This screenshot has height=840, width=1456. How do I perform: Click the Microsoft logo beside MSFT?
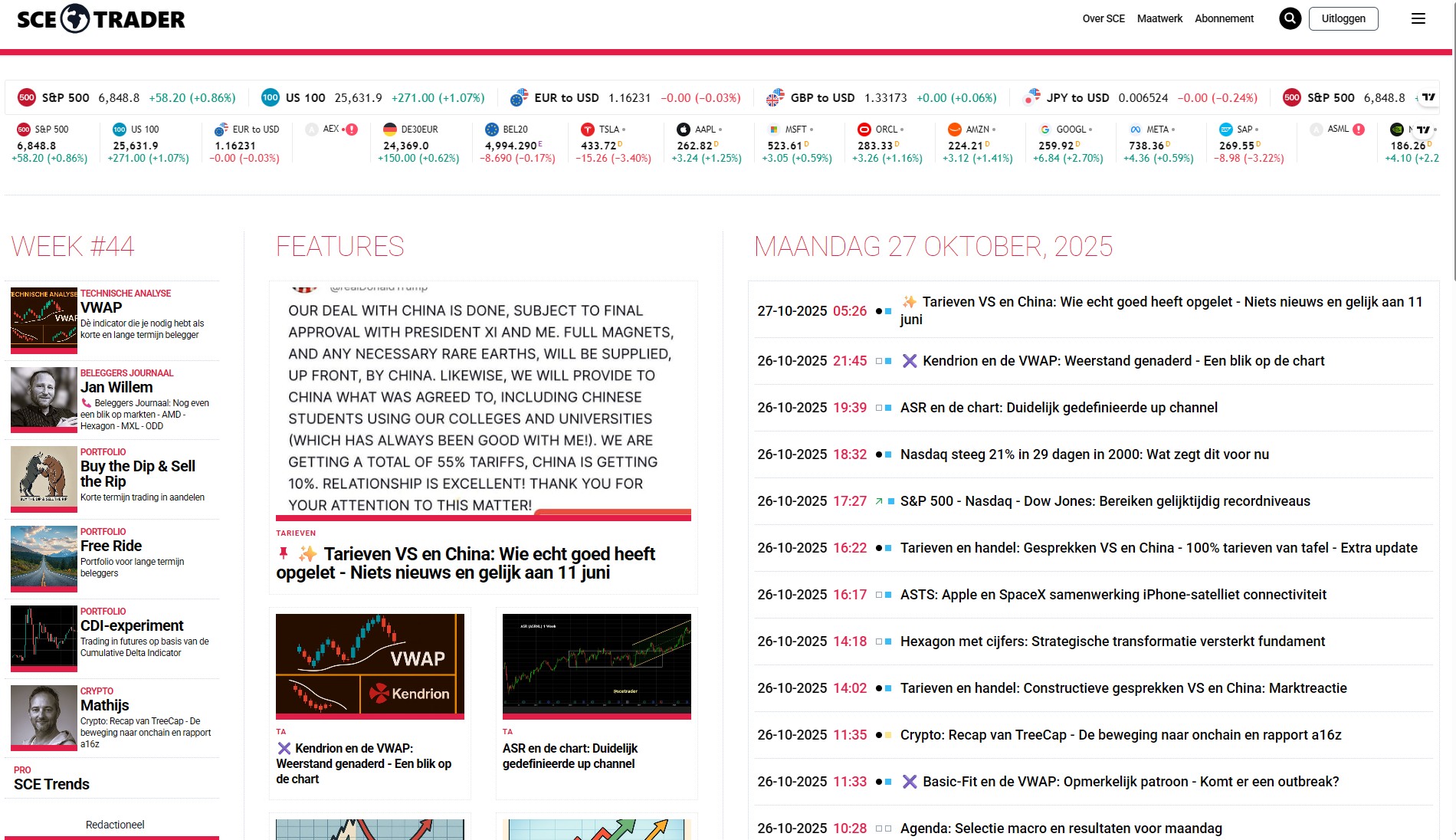[x=774, y=130]
